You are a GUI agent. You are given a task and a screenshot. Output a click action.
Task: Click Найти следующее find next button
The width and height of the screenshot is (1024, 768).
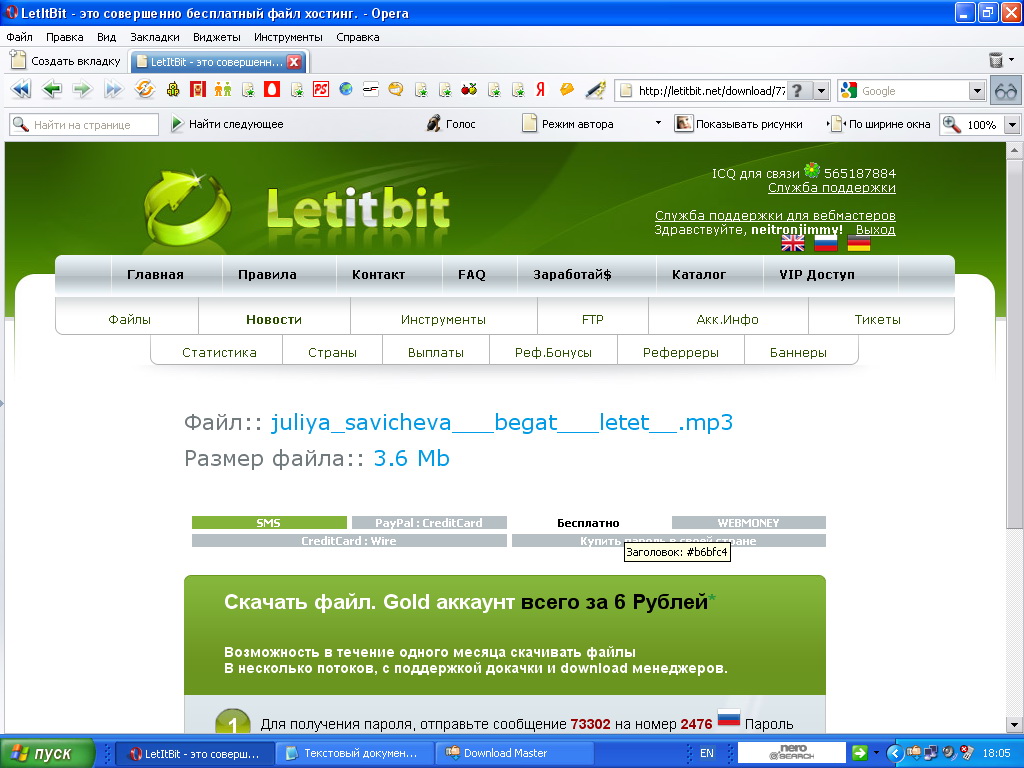(227, 124)
